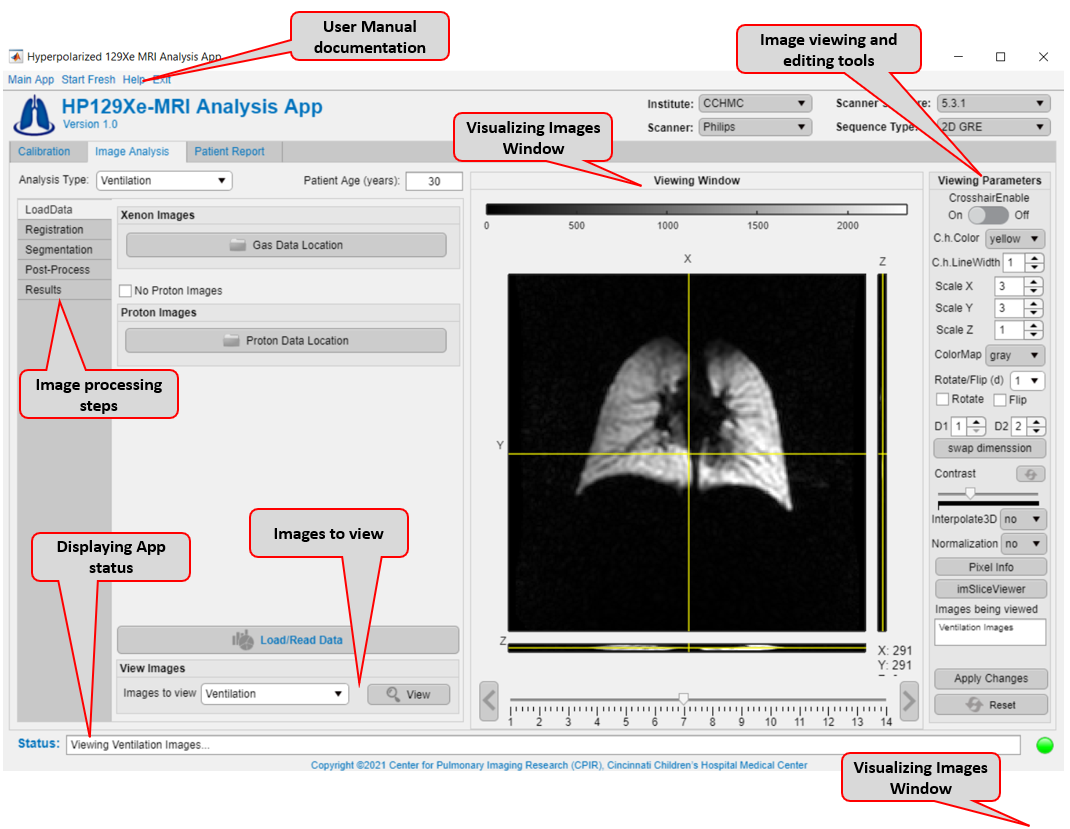The image size is (1070, 829).
Task: Open the Calibration tab
Action: [x=44, y=152]
